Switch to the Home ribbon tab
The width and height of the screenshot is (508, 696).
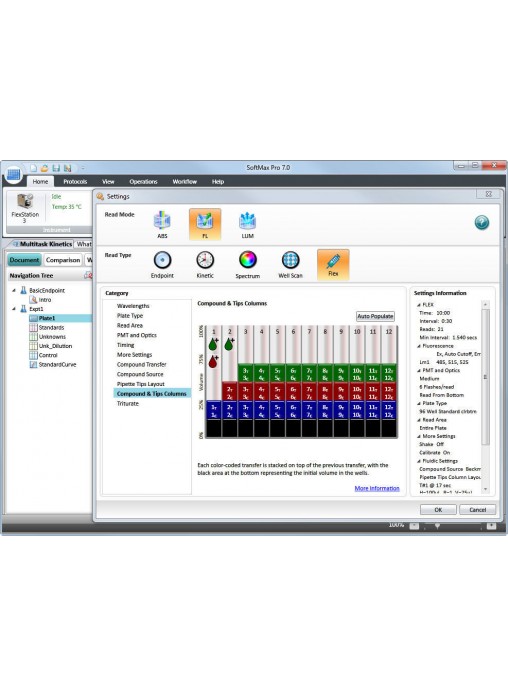coord(40,182)
